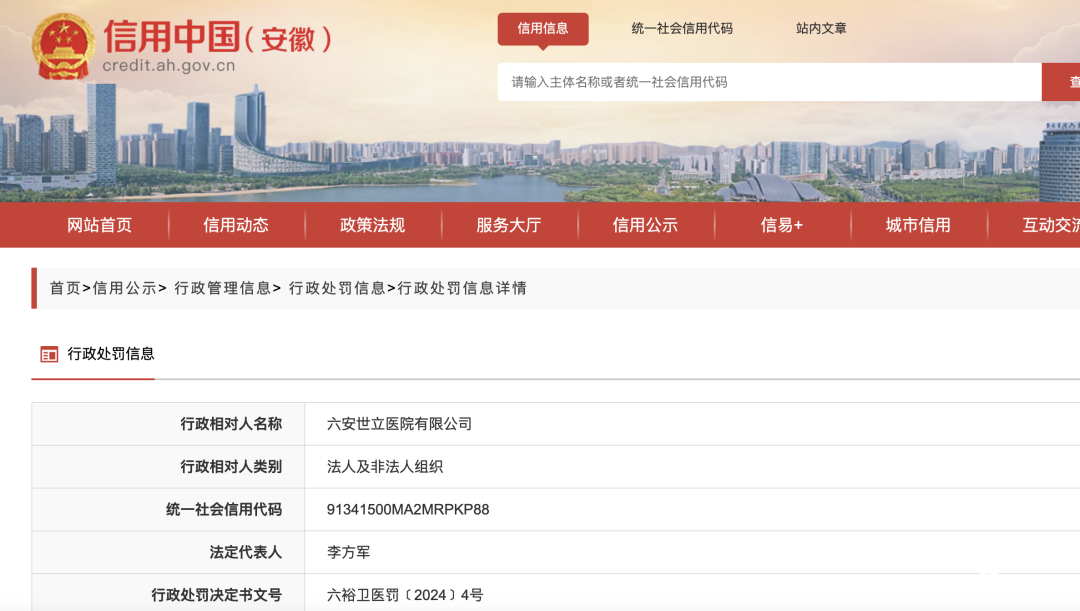Open the 信用公示 navigation item
This screenshot has height=611, width=1080.
[645, 225]
